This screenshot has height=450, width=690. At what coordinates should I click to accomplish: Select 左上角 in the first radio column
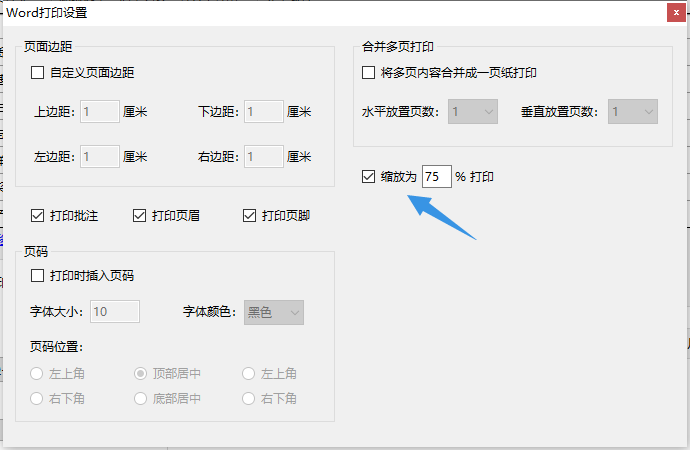coord(37,373)
